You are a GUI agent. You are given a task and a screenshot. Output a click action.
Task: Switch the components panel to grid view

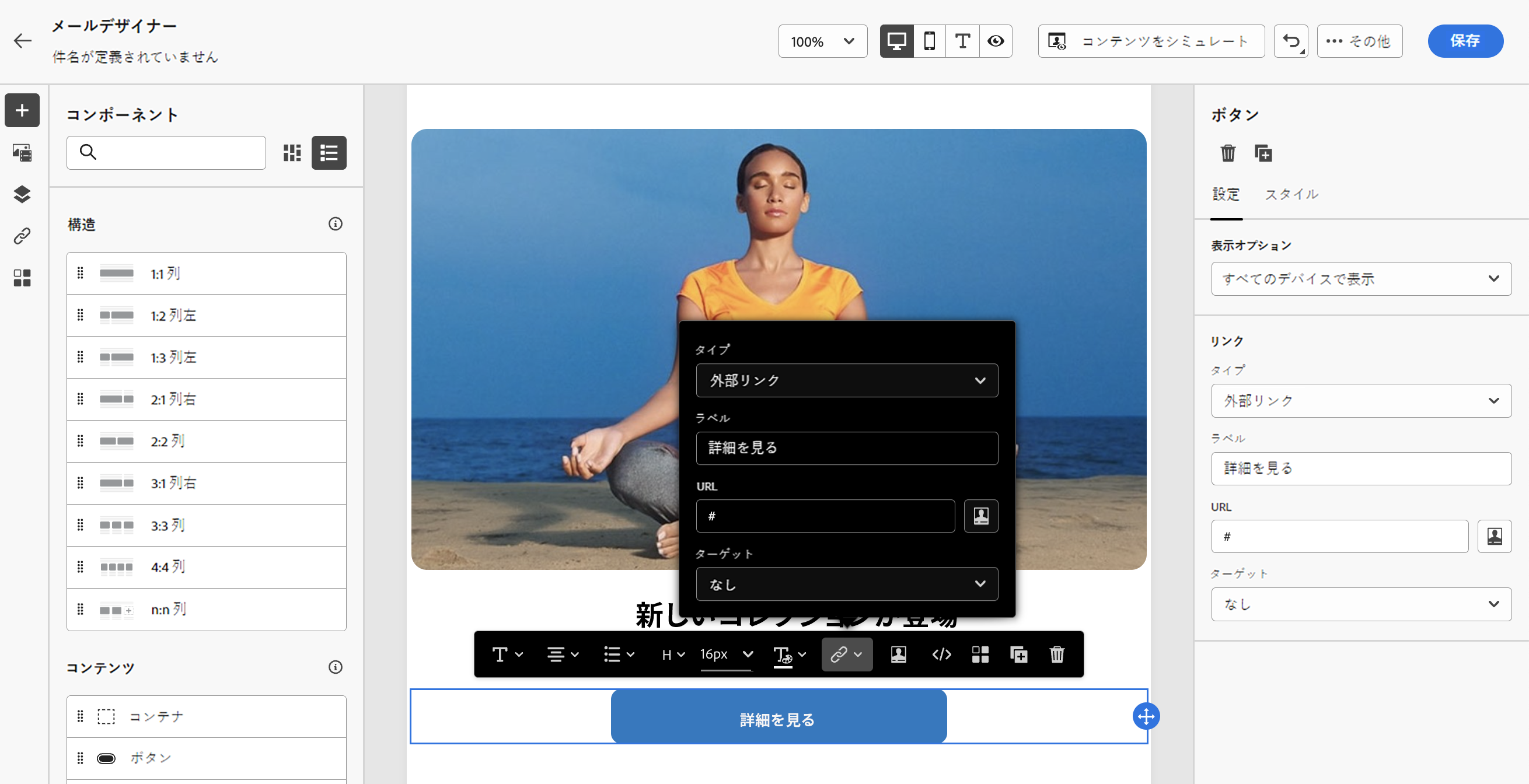[291, 152]
